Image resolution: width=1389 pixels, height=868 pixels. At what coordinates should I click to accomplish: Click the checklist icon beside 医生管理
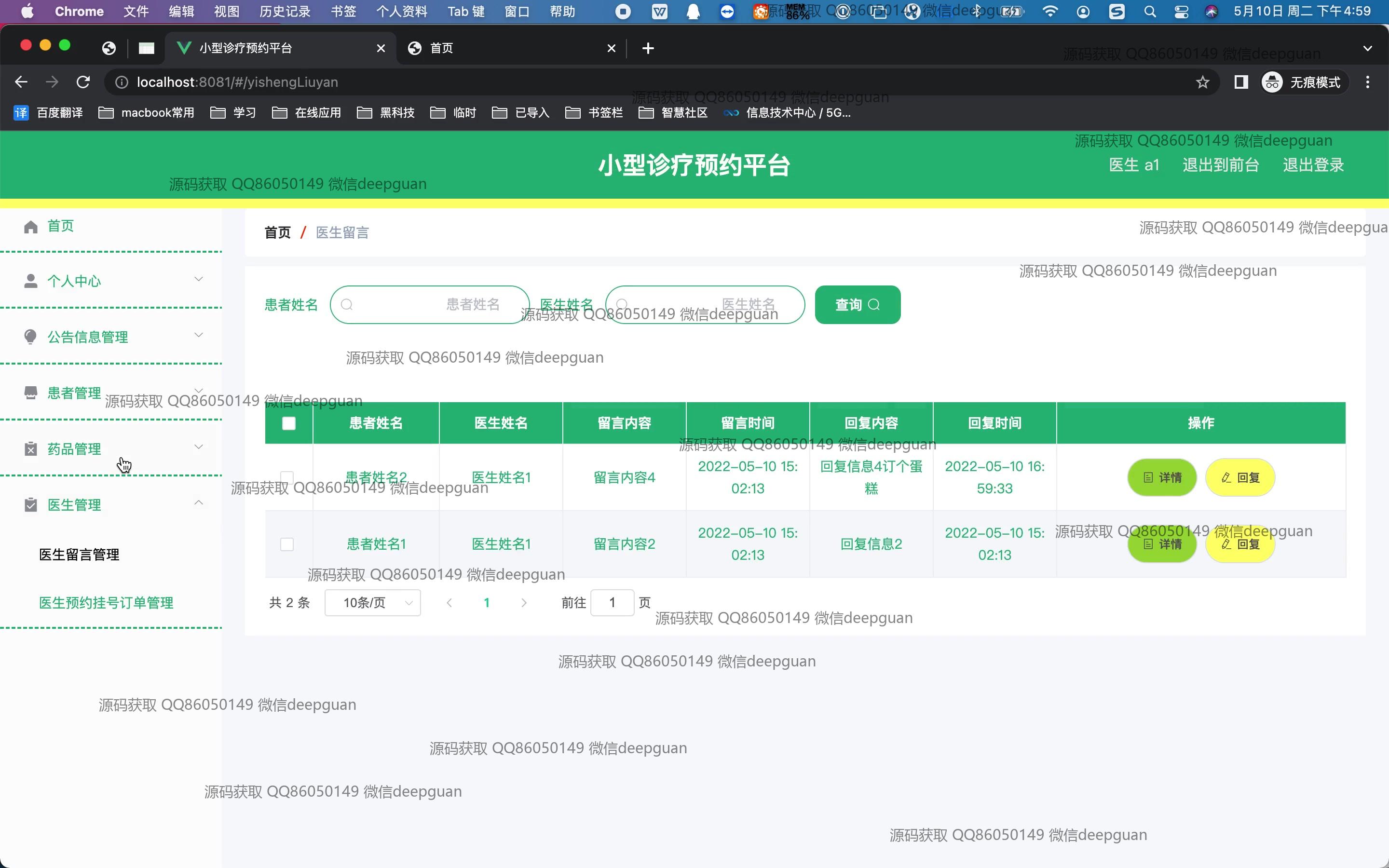coord(31,504)
